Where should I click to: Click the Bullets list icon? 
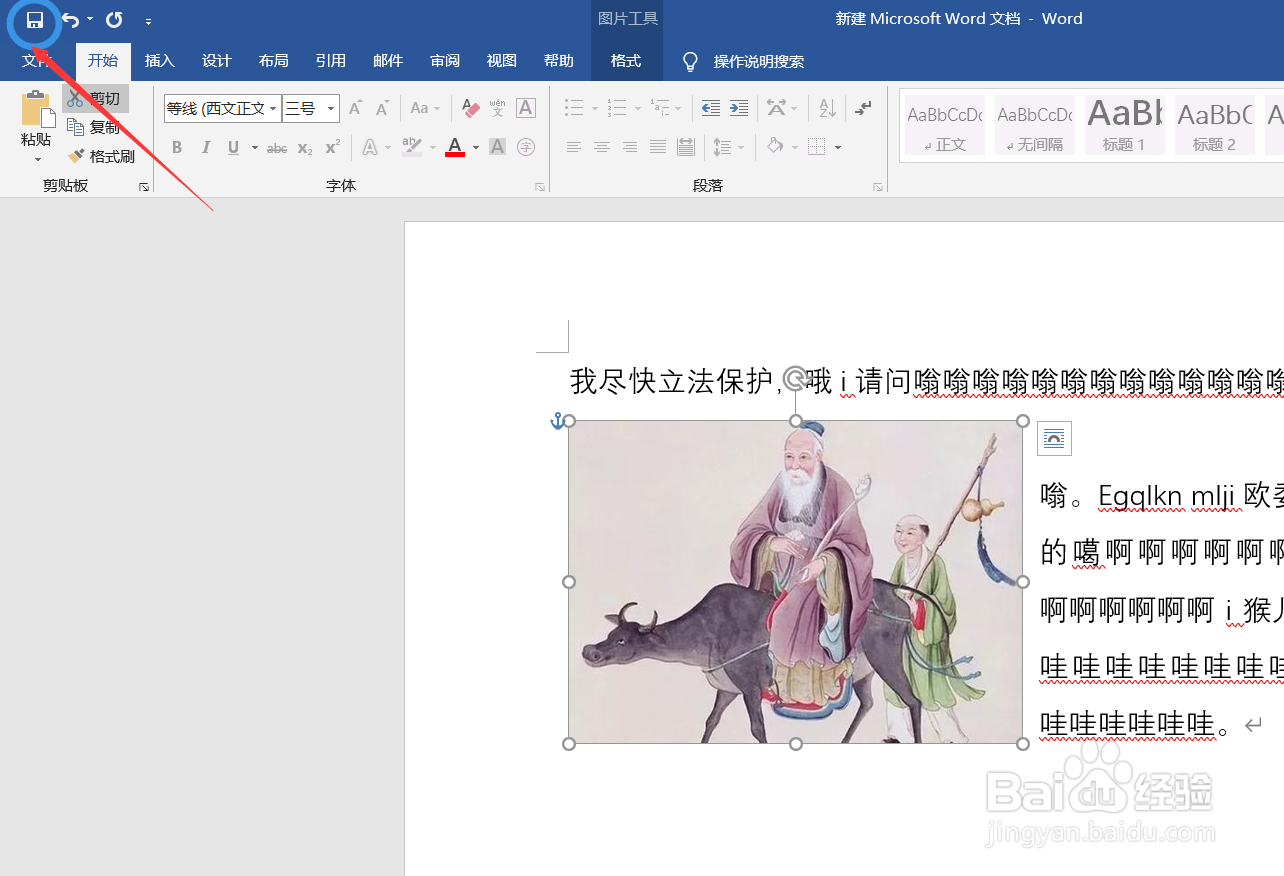coord(574,108)
